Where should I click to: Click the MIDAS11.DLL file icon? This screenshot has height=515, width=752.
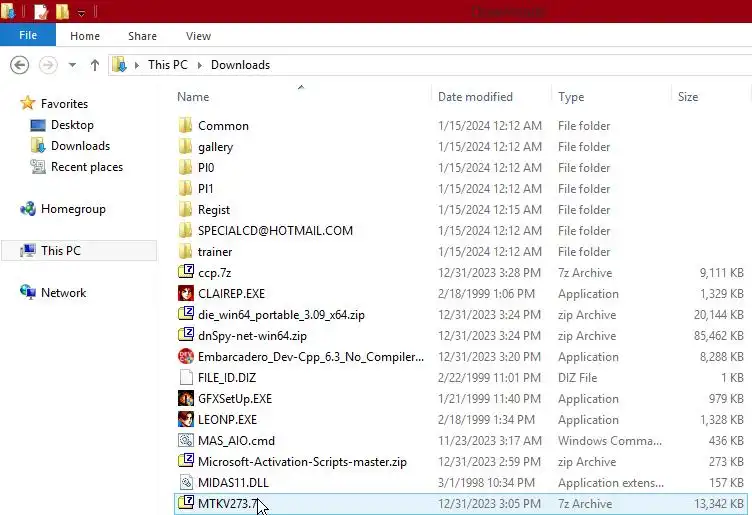pyautogui.click(x=186, y=482)
